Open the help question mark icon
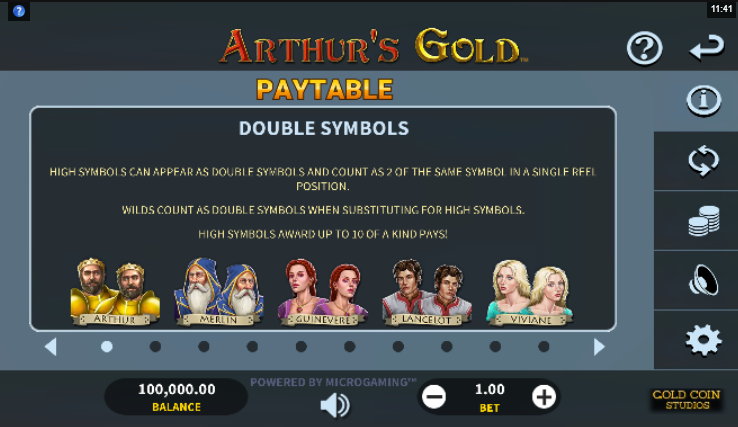The height and width of the screenshot is (427, 738). click(x=644, y=48)
